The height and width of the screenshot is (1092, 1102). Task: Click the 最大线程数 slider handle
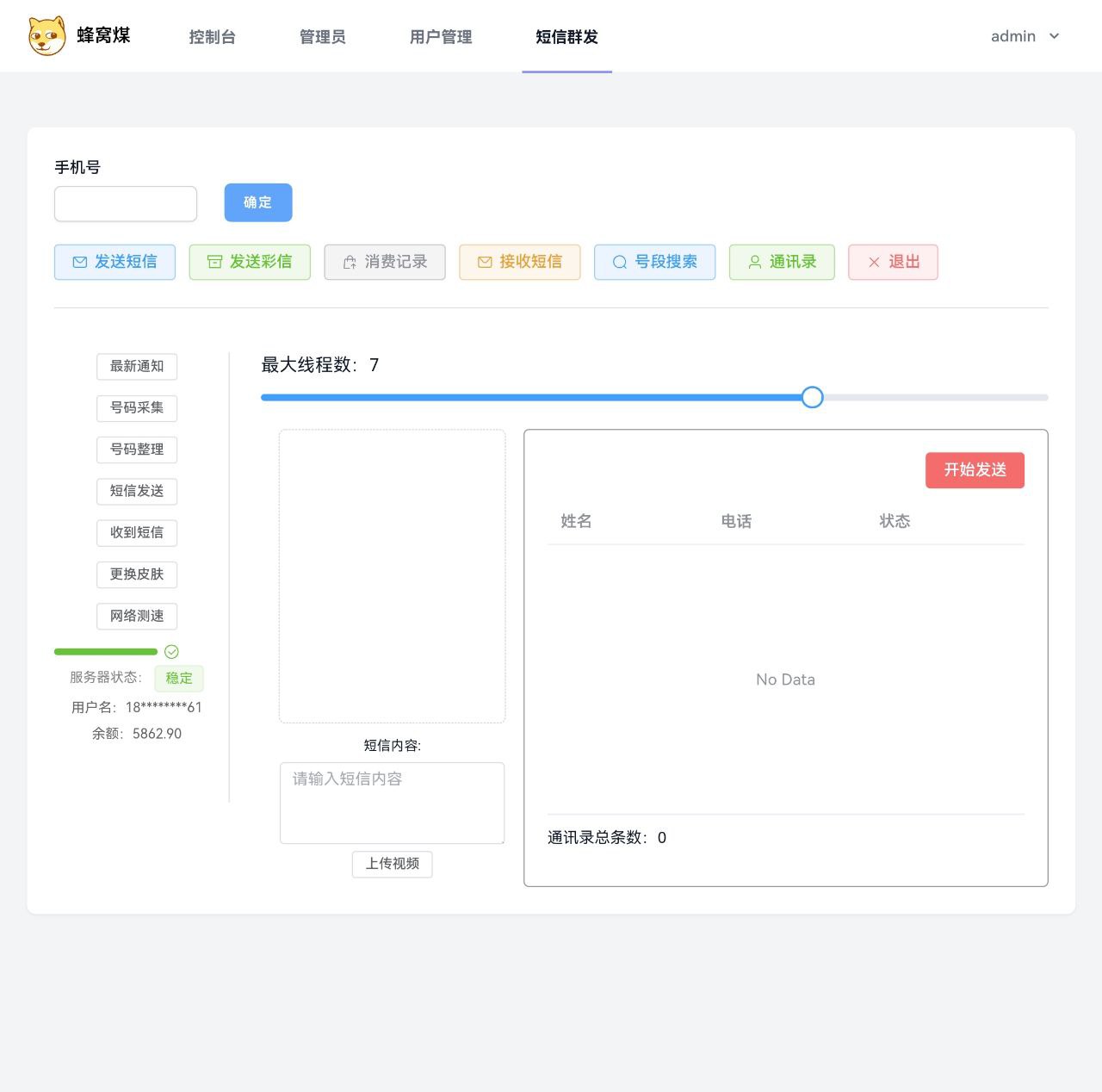812,397
